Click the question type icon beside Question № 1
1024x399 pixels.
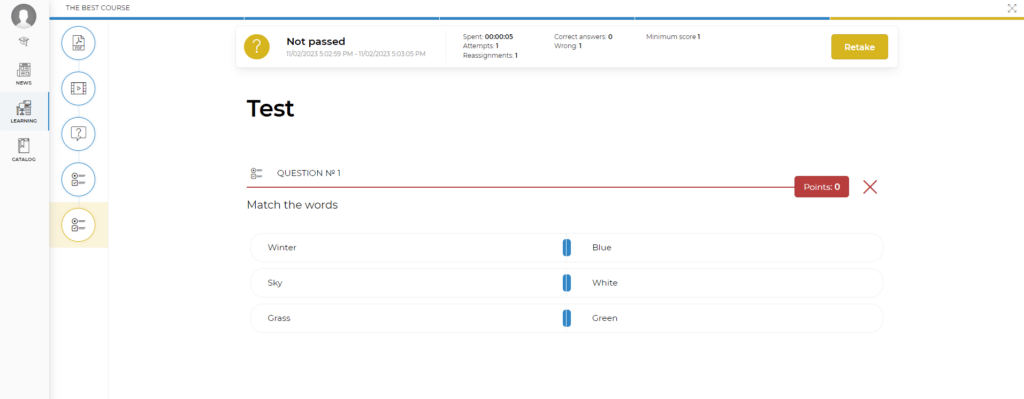pos(257,173)
